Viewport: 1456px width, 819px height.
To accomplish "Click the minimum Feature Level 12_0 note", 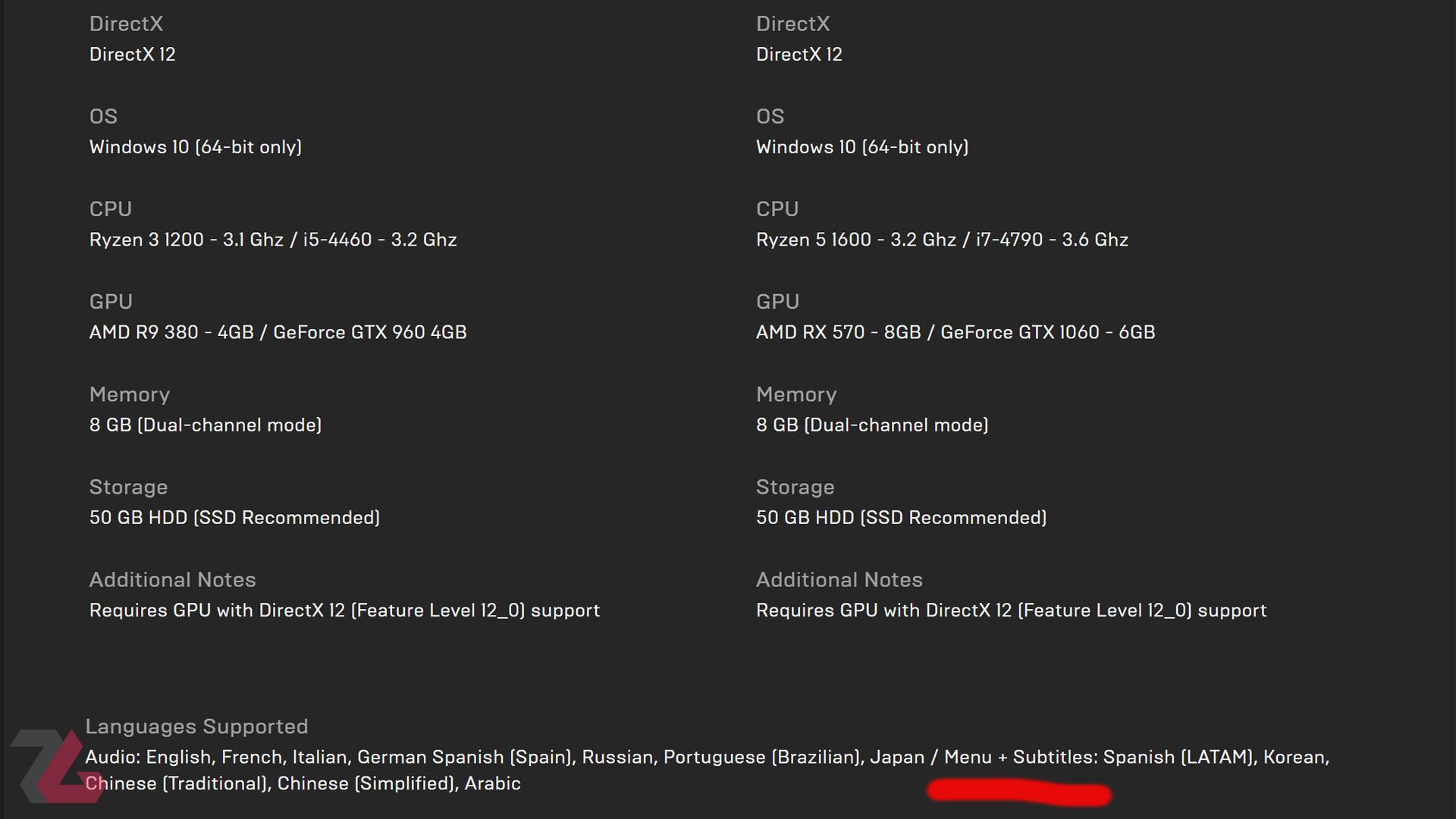I will click(344, 610).
